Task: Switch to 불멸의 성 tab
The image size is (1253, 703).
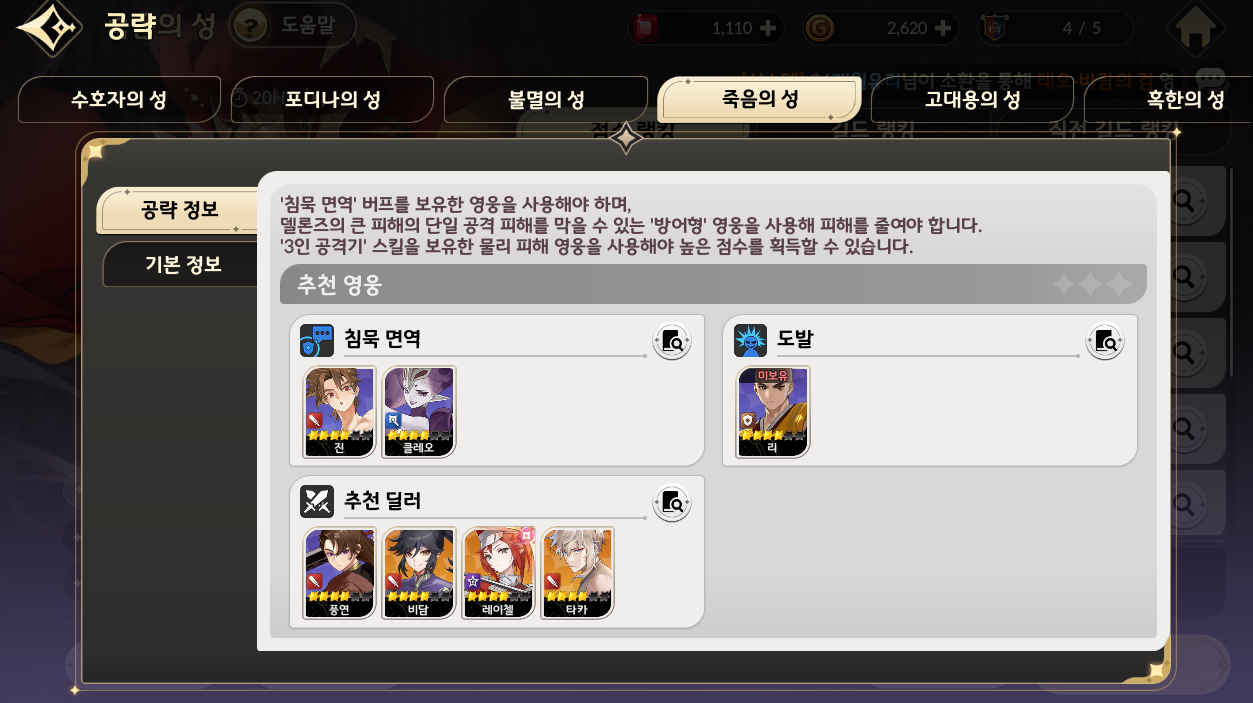Action: click(x=546, y=100)
